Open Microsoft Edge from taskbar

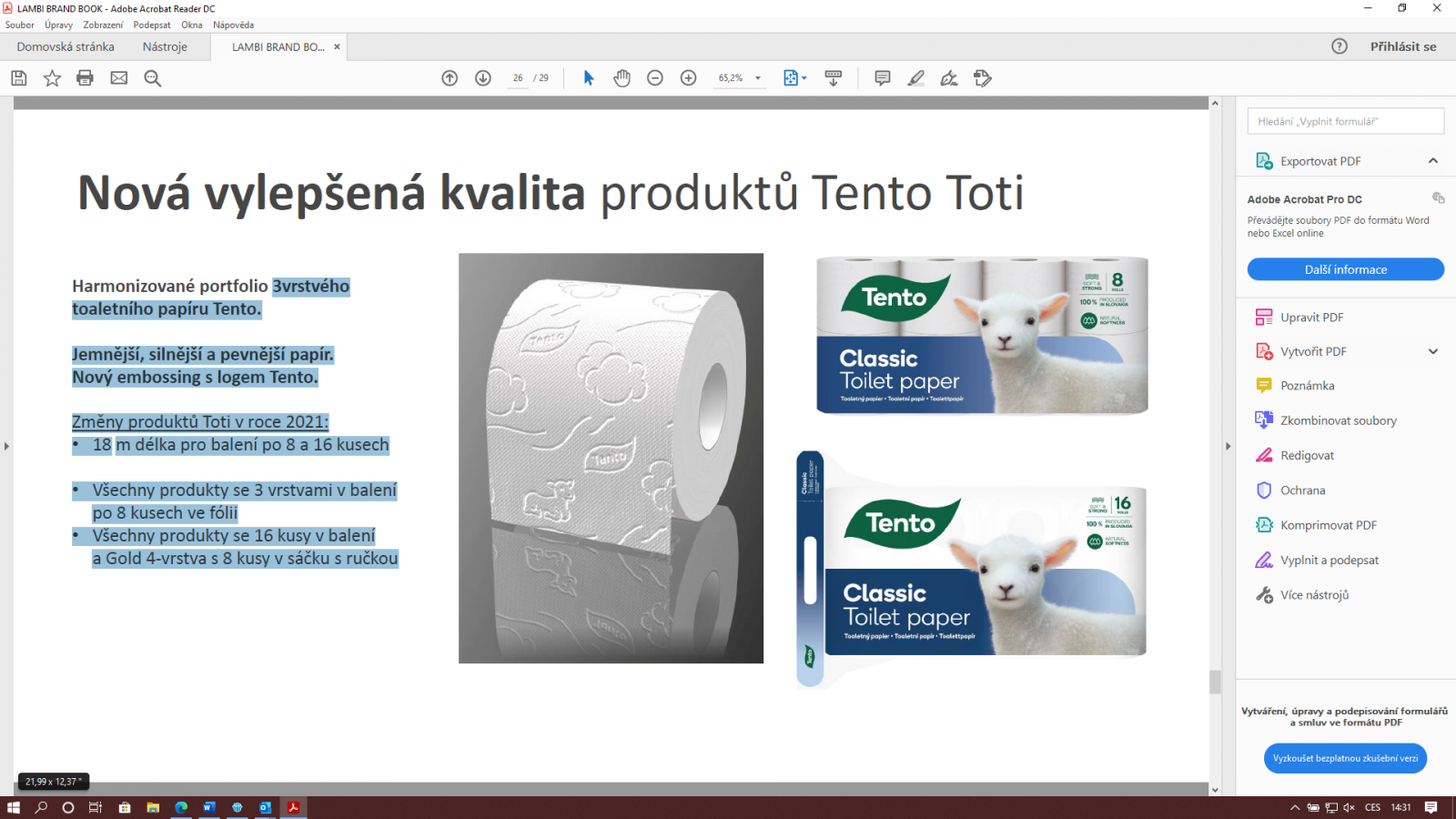point(181,807)
